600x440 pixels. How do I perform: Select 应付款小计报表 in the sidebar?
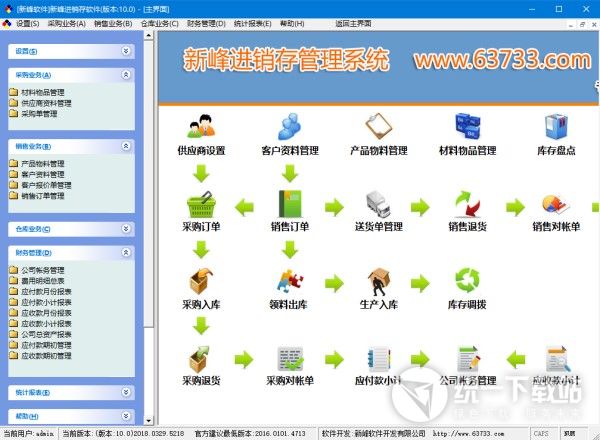pos(46,302)
